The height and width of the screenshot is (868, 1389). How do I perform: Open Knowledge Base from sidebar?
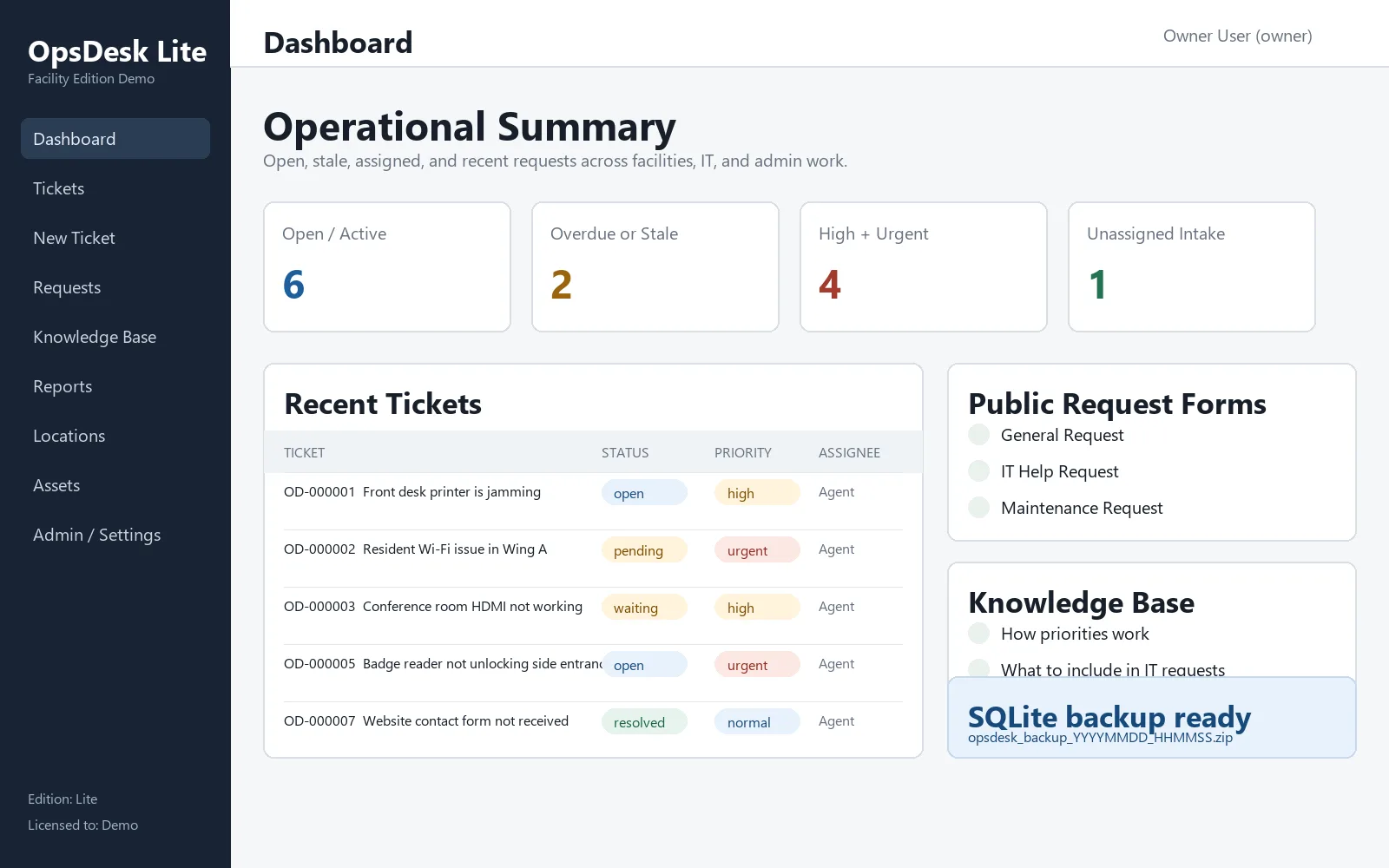(x=115, y=337)
